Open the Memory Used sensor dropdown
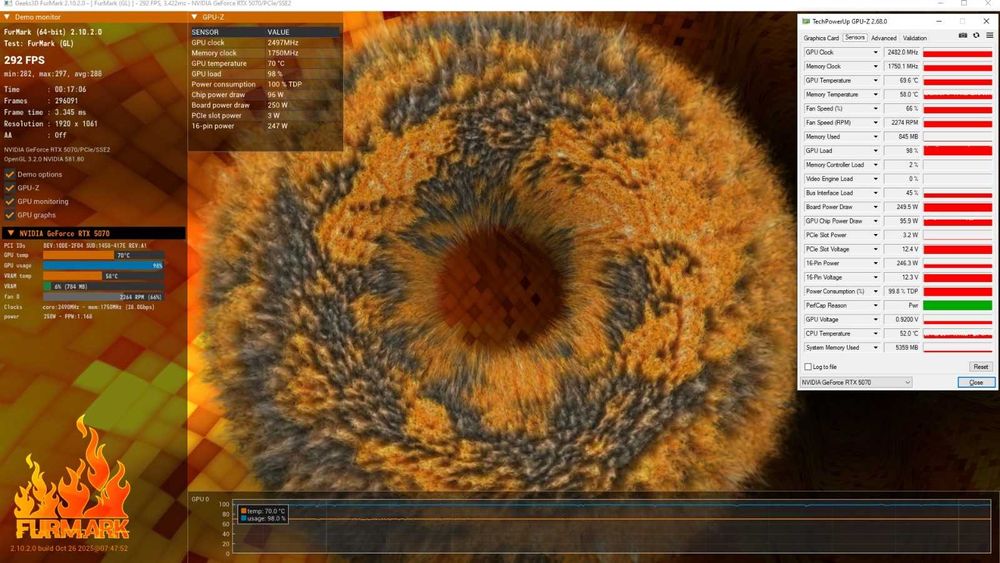This screenshot has width=1000, height=563. [875, 136]
